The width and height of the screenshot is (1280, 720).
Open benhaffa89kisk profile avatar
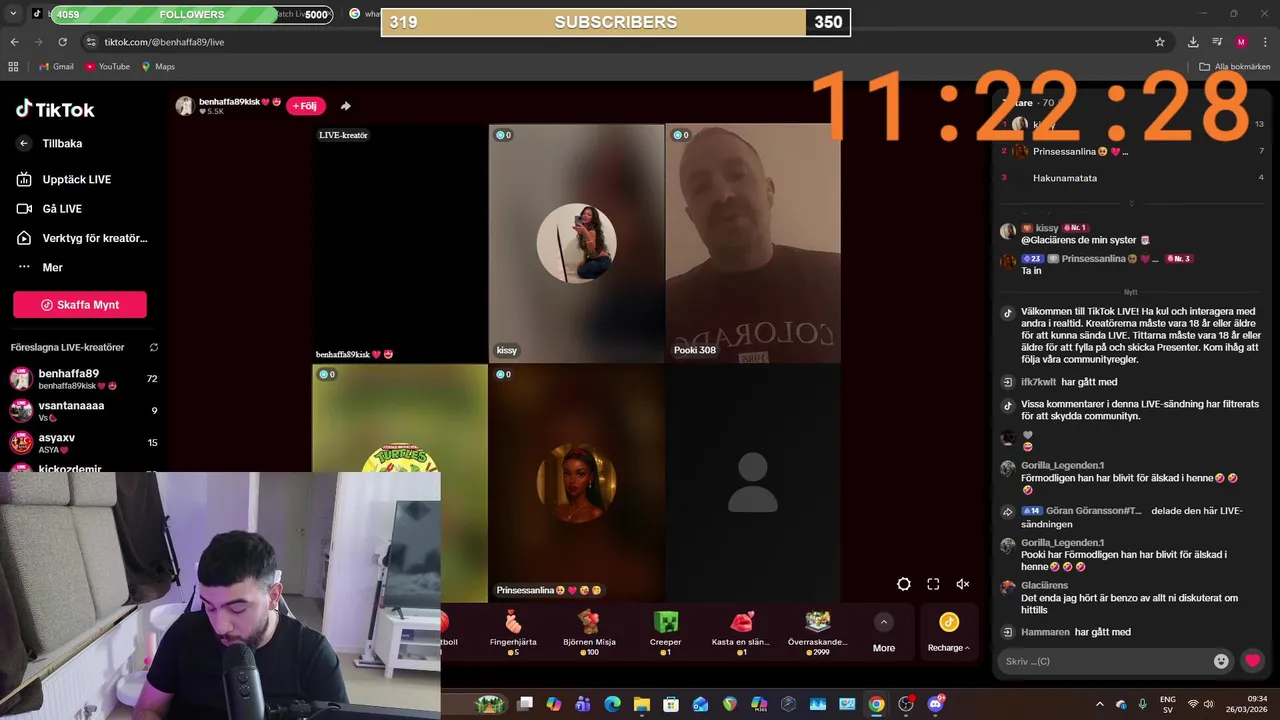[x=185, y=106]
